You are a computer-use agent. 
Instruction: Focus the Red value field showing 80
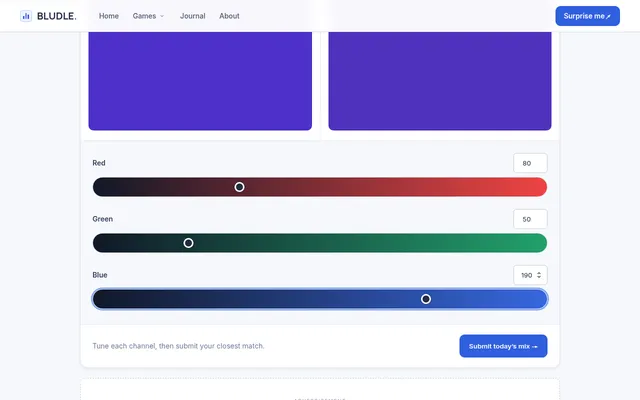coord(530,163)
